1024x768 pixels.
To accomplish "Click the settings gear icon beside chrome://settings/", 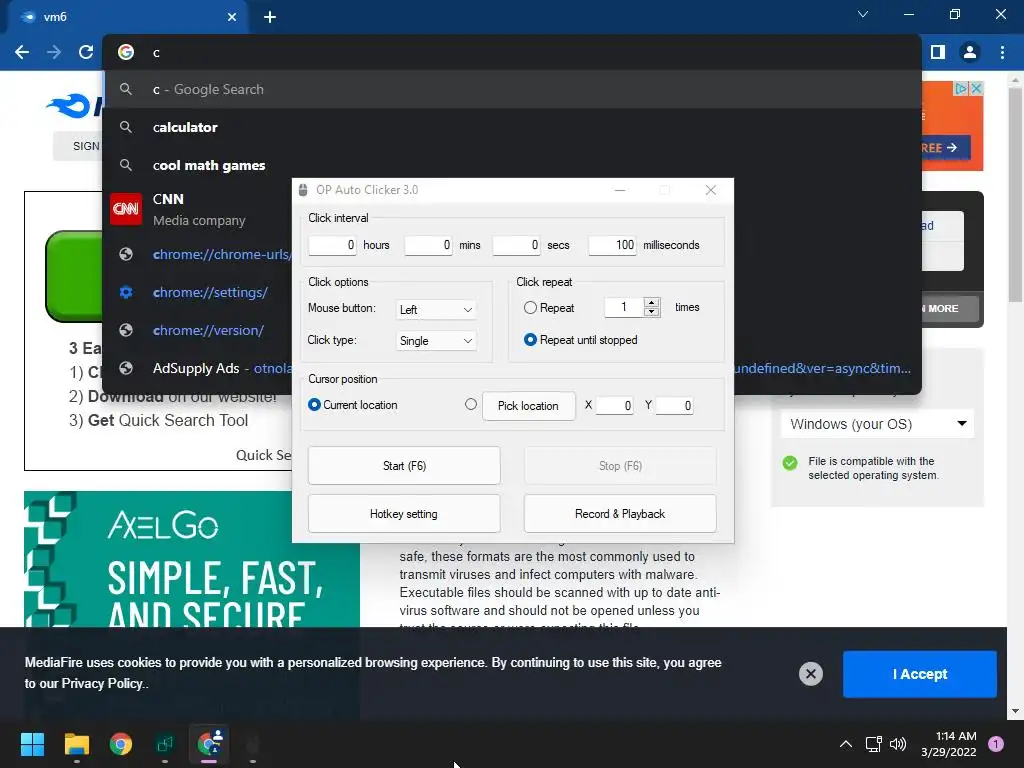I will coord(126,292).
